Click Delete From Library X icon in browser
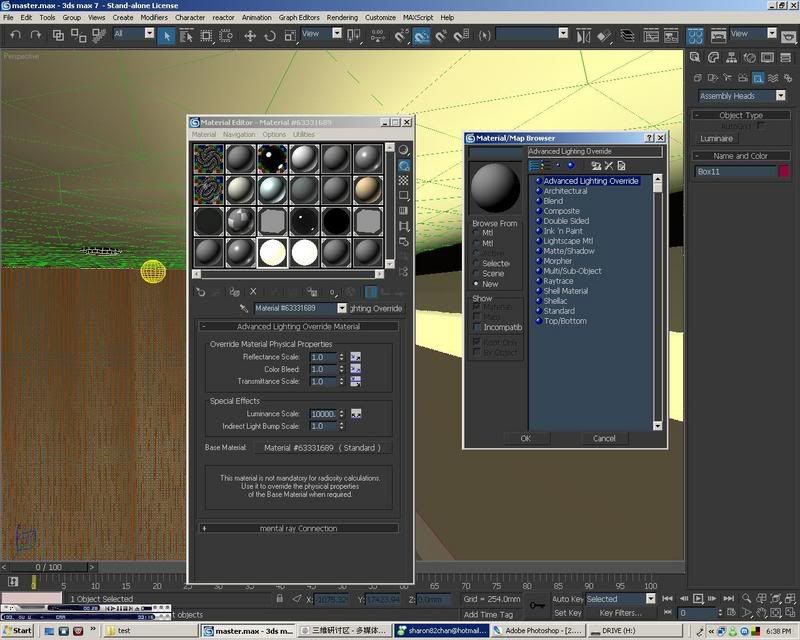This screenshot has width=800, height=640. 608,165
